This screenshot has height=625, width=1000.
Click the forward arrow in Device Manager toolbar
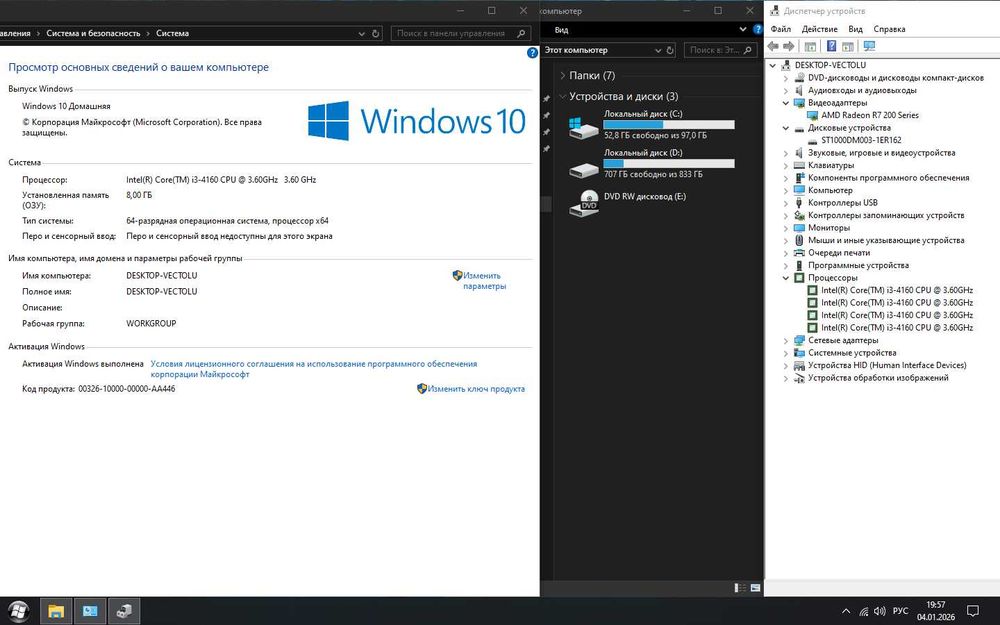click(x=789, y=47)
